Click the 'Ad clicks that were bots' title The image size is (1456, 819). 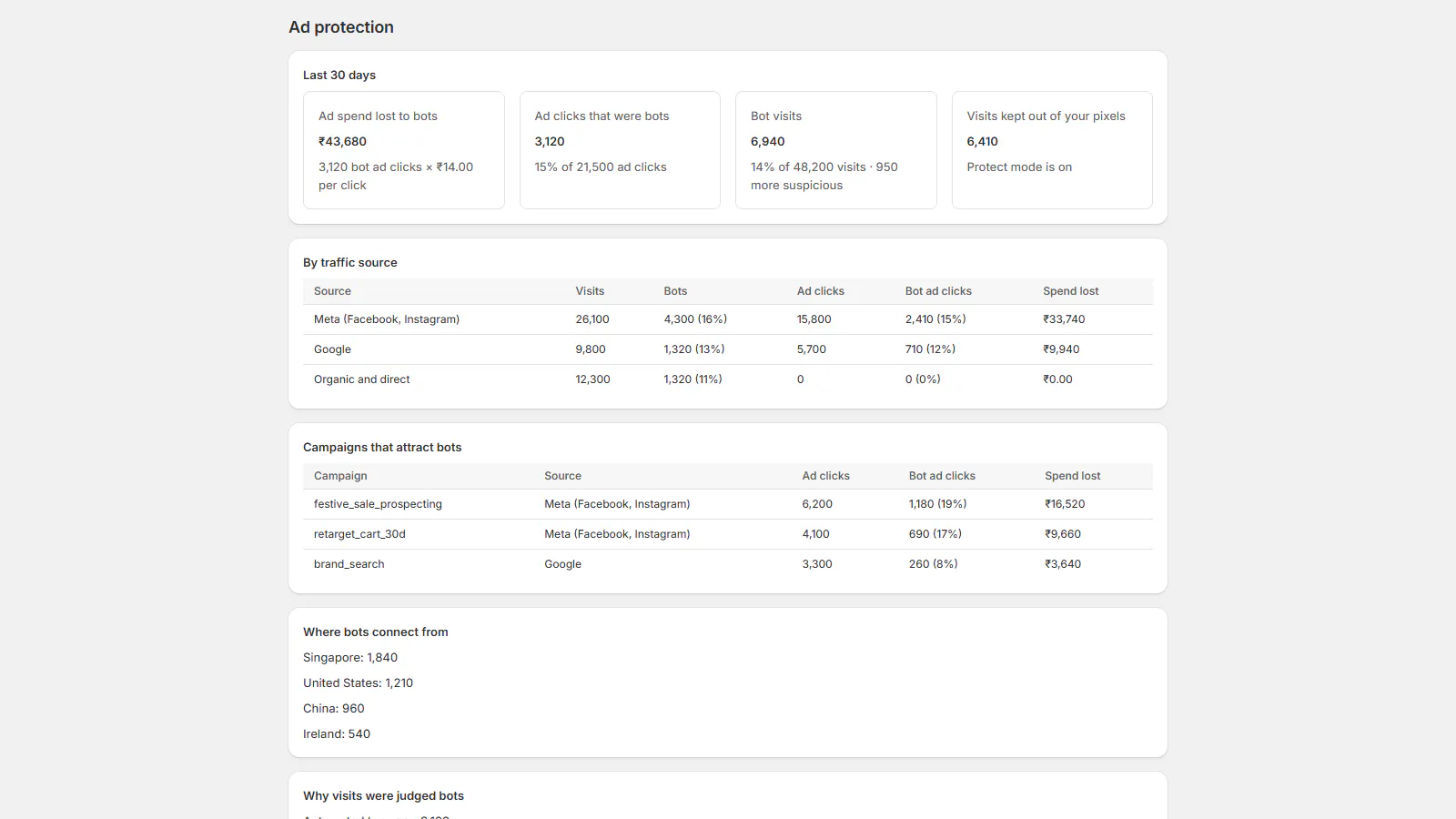(x=602, y=116)
